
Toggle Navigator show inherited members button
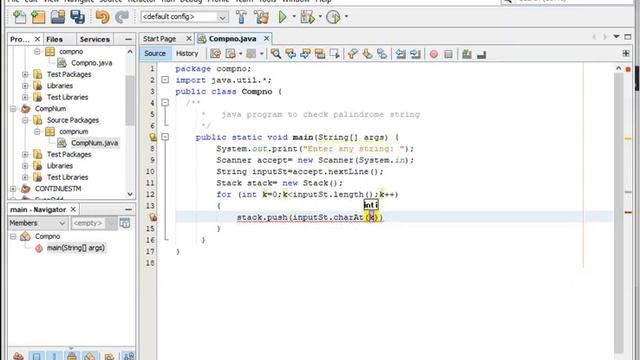click(18, 356)
